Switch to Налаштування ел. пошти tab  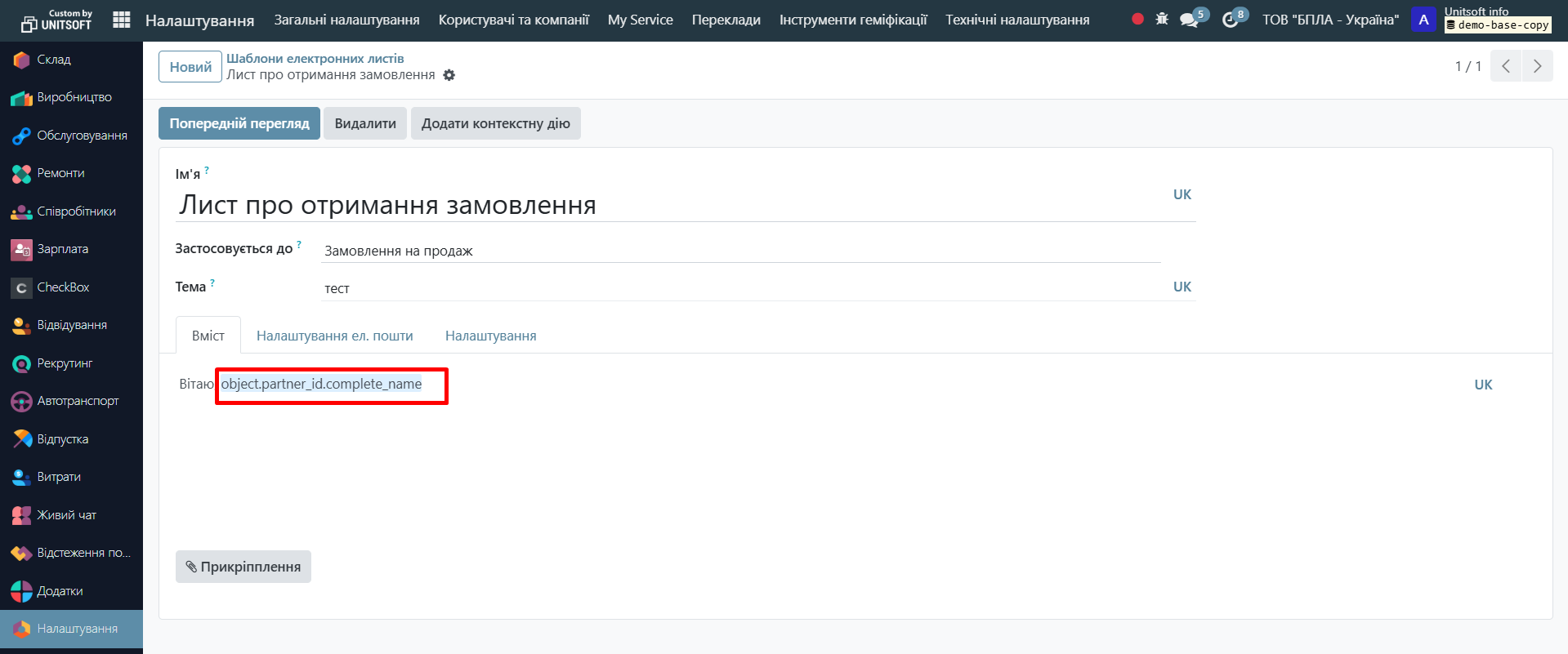coord(334,336)
